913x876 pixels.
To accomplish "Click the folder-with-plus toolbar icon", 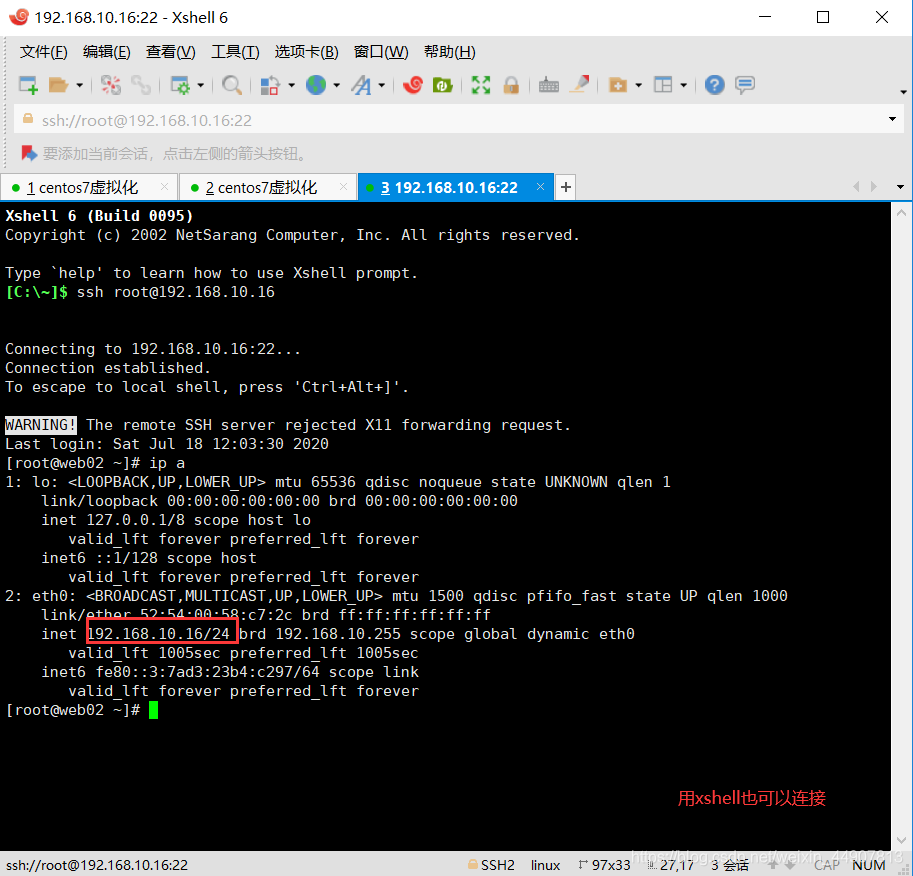I will (618, 85).
